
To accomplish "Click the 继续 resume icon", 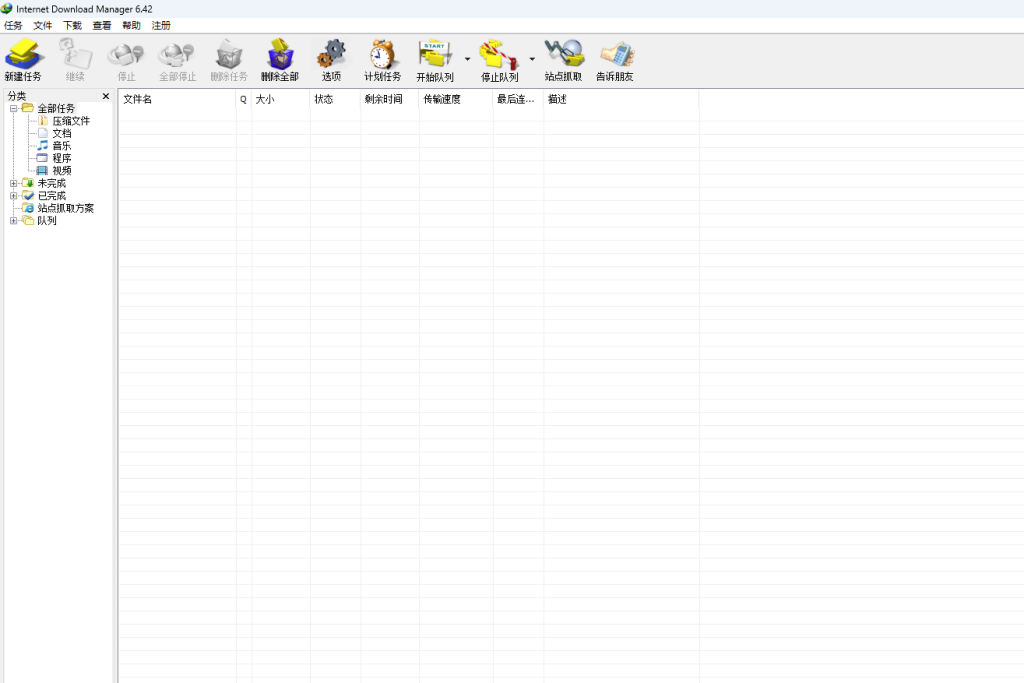I will [76, 60].
